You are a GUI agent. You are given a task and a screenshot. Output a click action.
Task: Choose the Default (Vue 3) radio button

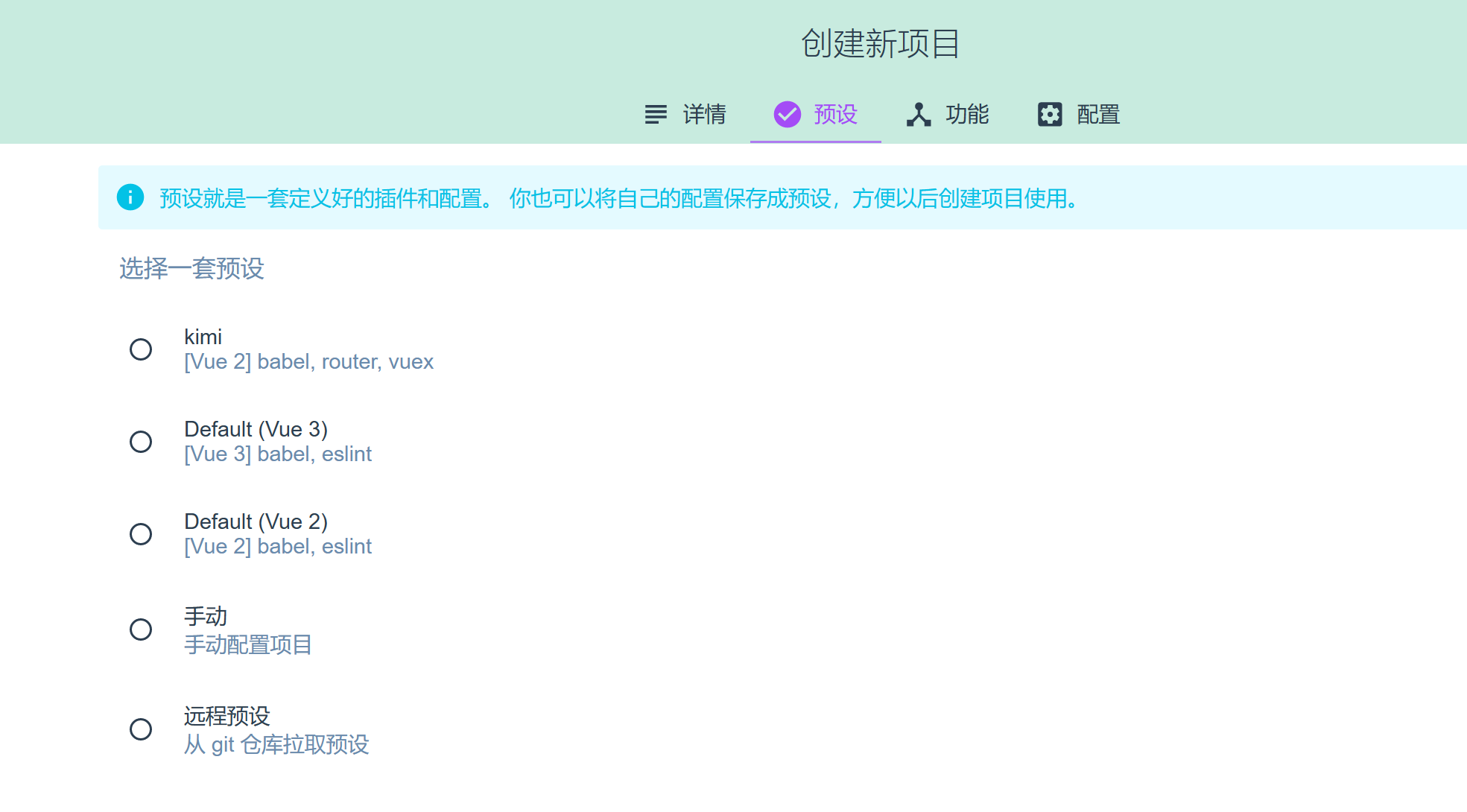[141, 442]
